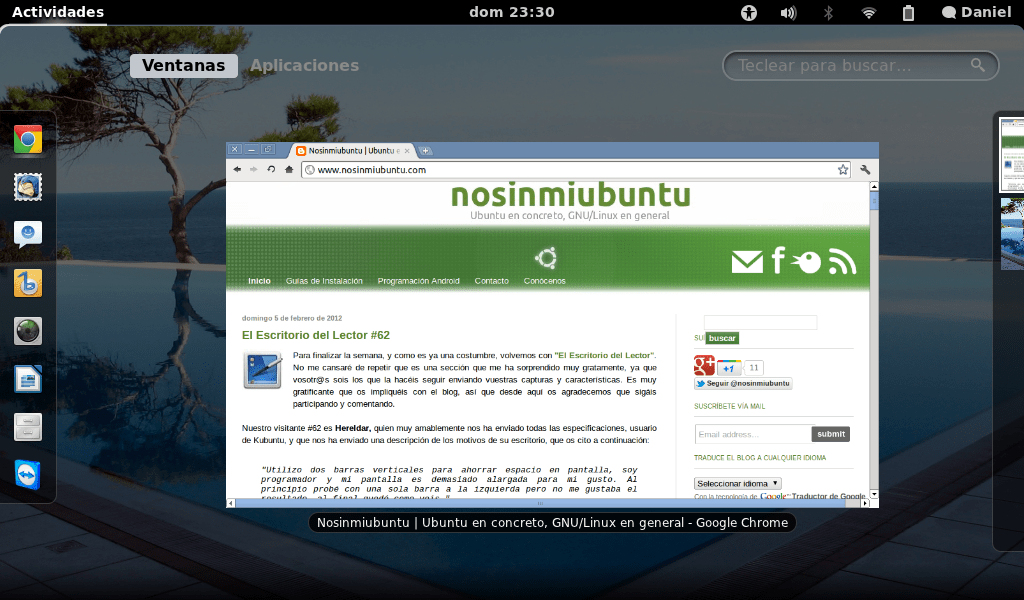This screenshot has height=600, width=1024.
Task: Click Chrome's forward arrow
Action: coord(254,170)
